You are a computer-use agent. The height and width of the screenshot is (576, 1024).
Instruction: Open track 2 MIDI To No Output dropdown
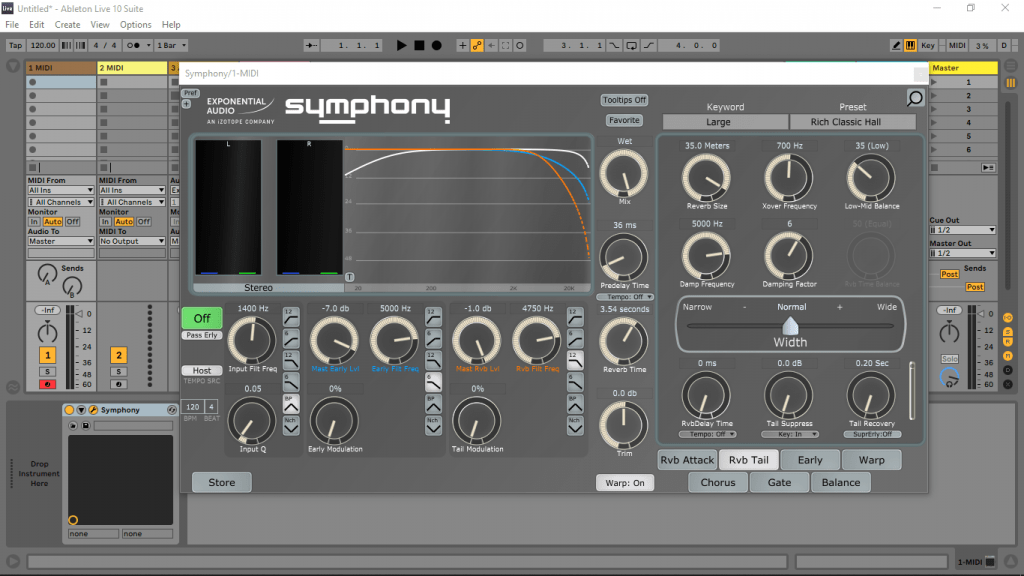pyautogui.click(x=132, y=241)
